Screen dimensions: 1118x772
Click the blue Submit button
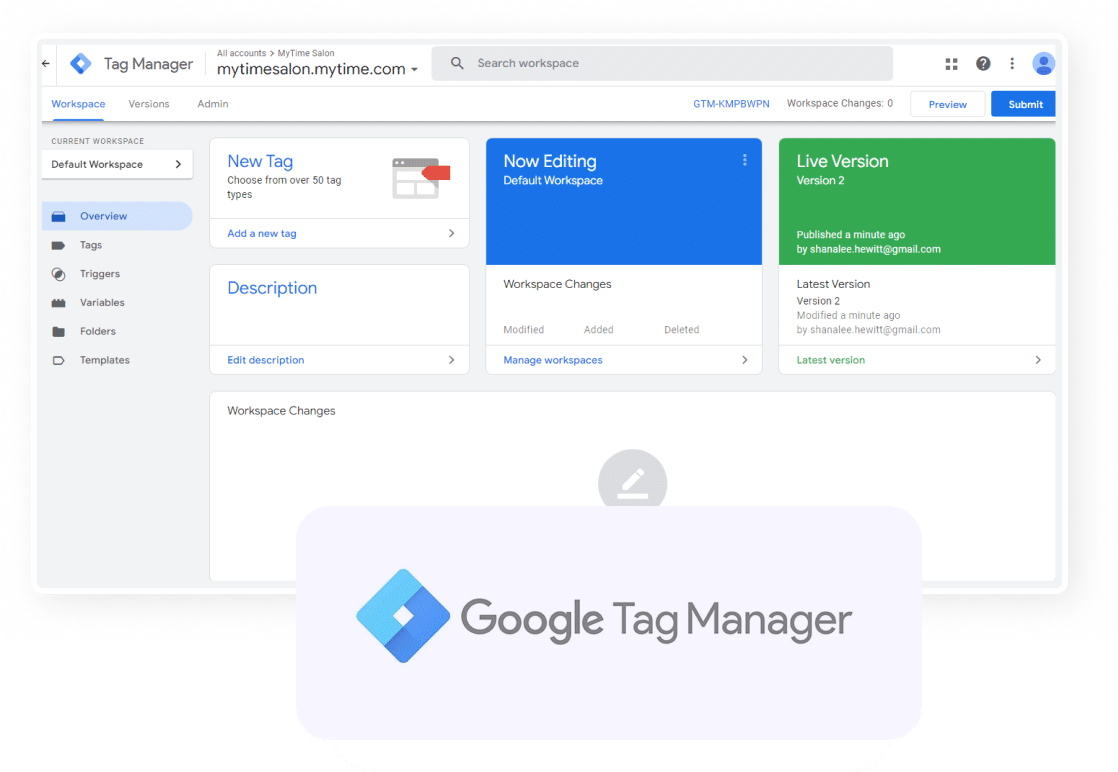point(1024,104)
